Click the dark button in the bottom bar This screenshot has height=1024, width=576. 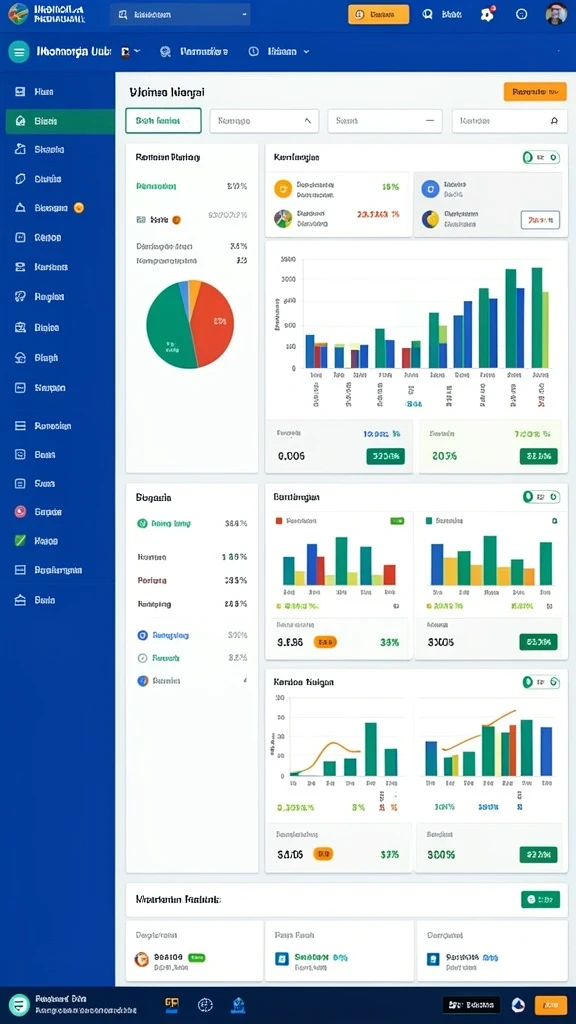pos(472,1004)
